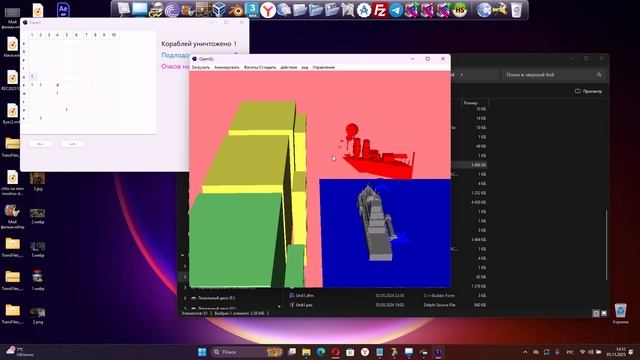Open the first Visual Studio icon in dock
The height and width of the screenshot is (360, 640).
point(411,10)
